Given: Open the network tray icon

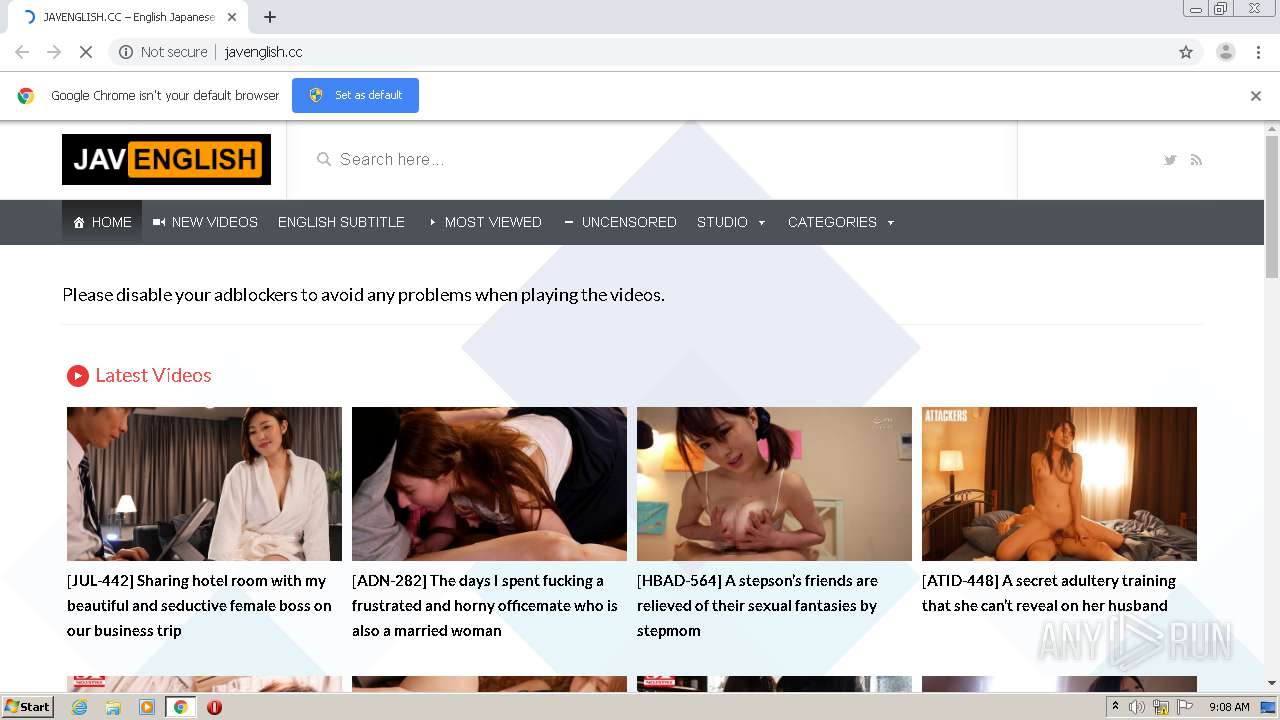Looking at the screenshot, I should point(1161,707).
